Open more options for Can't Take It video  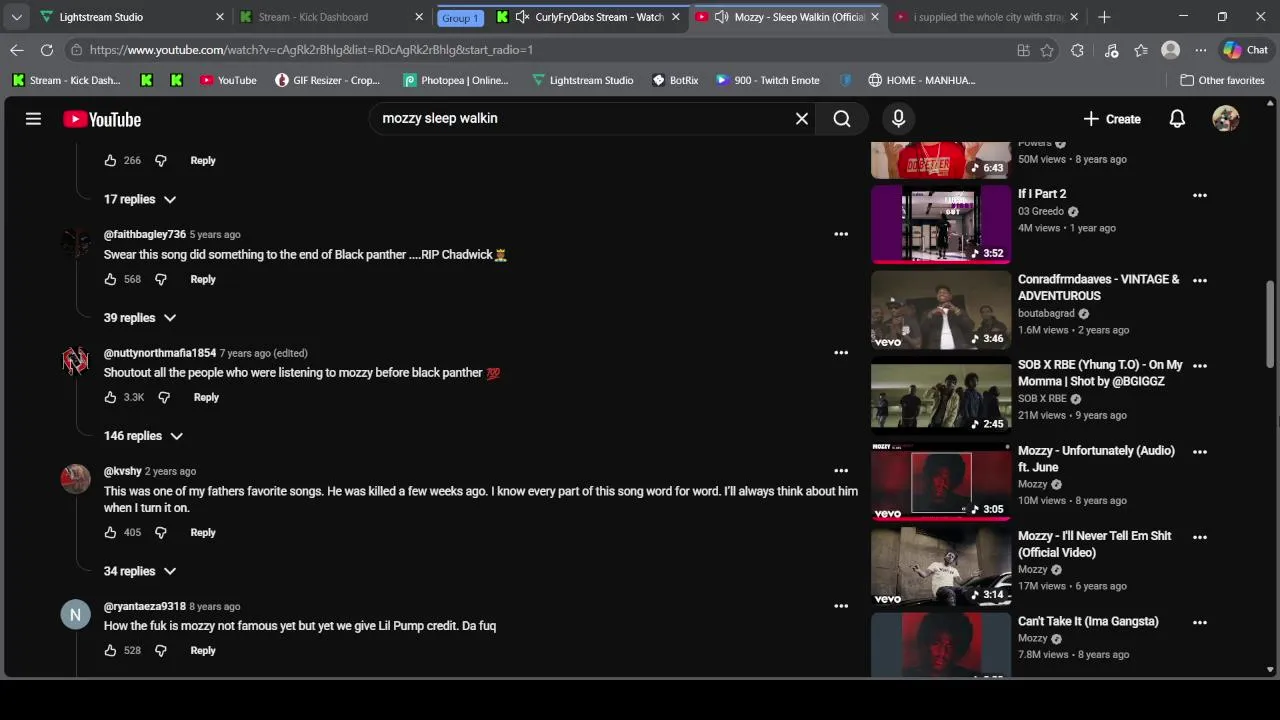[1200, 622]
